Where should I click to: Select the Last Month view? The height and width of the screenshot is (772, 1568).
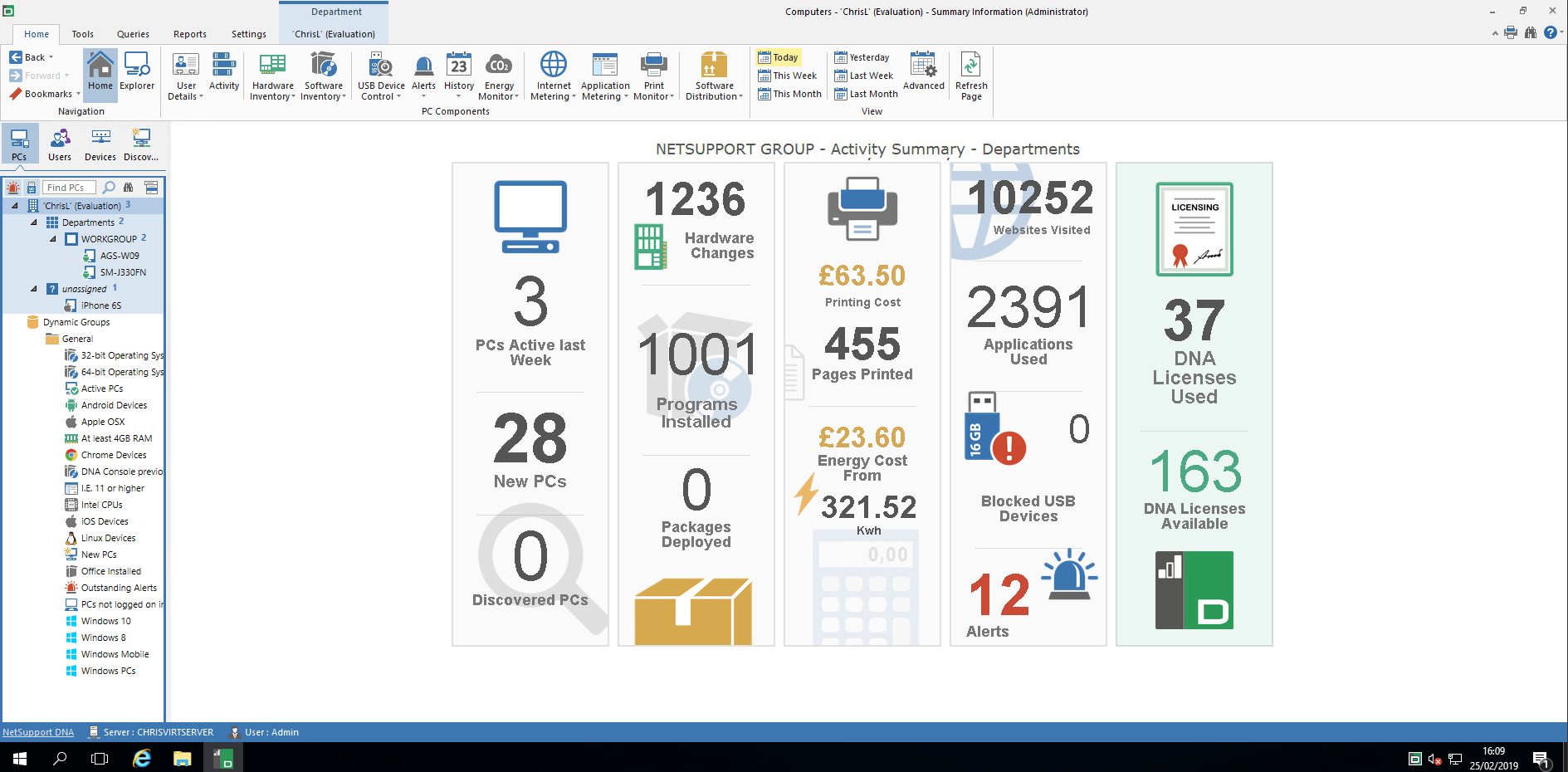(866, 94)
